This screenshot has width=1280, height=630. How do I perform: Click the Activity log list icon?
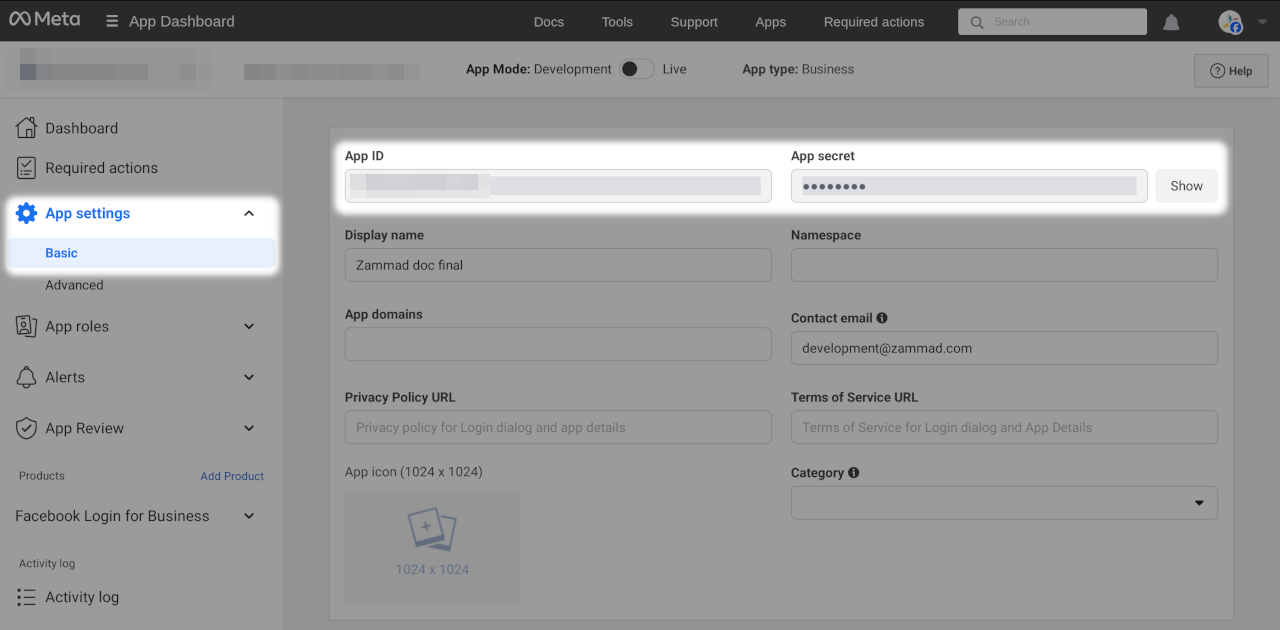pos(27,597)
